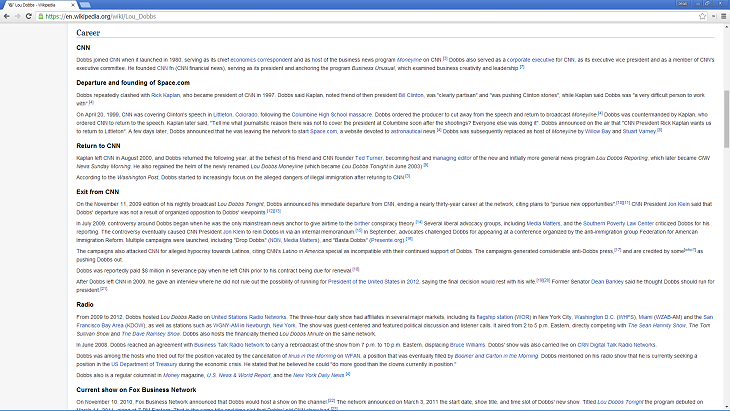Open the Rick Kaplan article link
The height and width of the screenshot is (411, 730).
[165, 95]
